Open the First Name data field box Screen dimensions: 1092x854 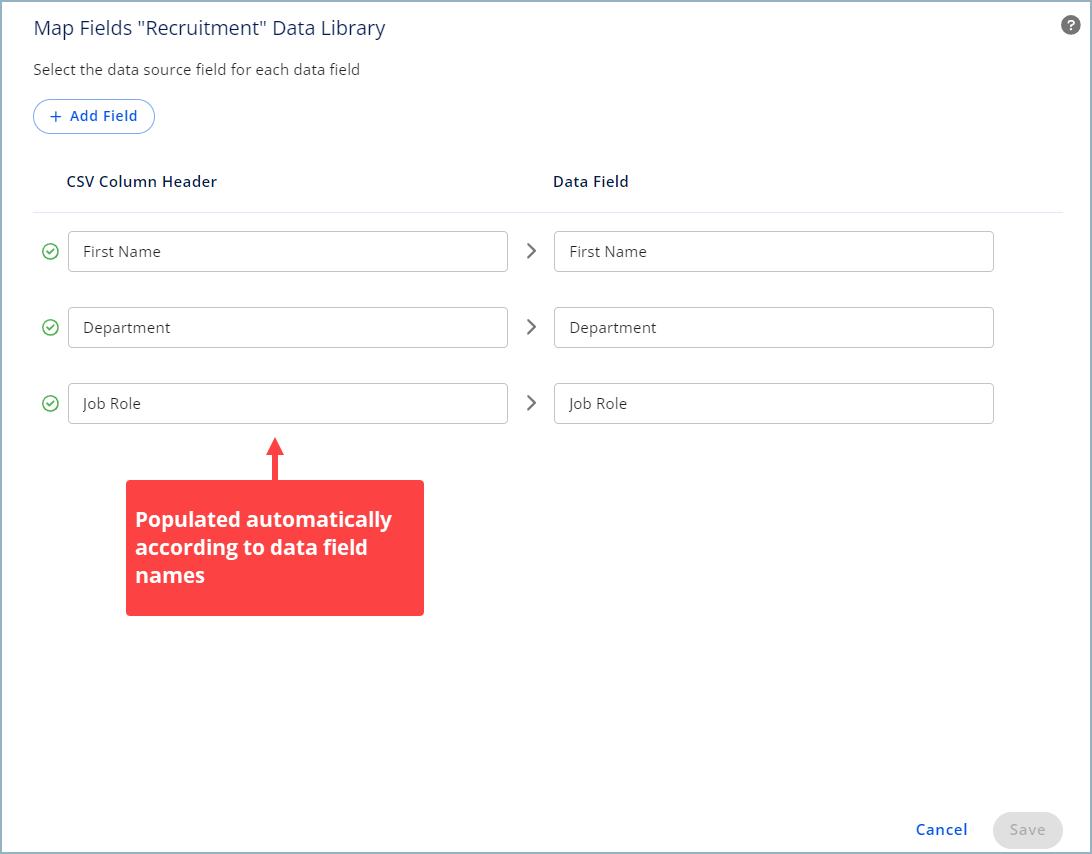coord(773,252)
